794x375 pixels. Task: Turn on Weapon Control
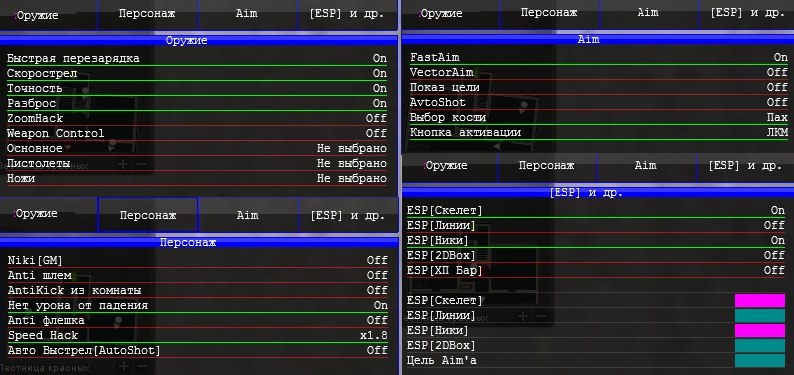pos(196,133)
